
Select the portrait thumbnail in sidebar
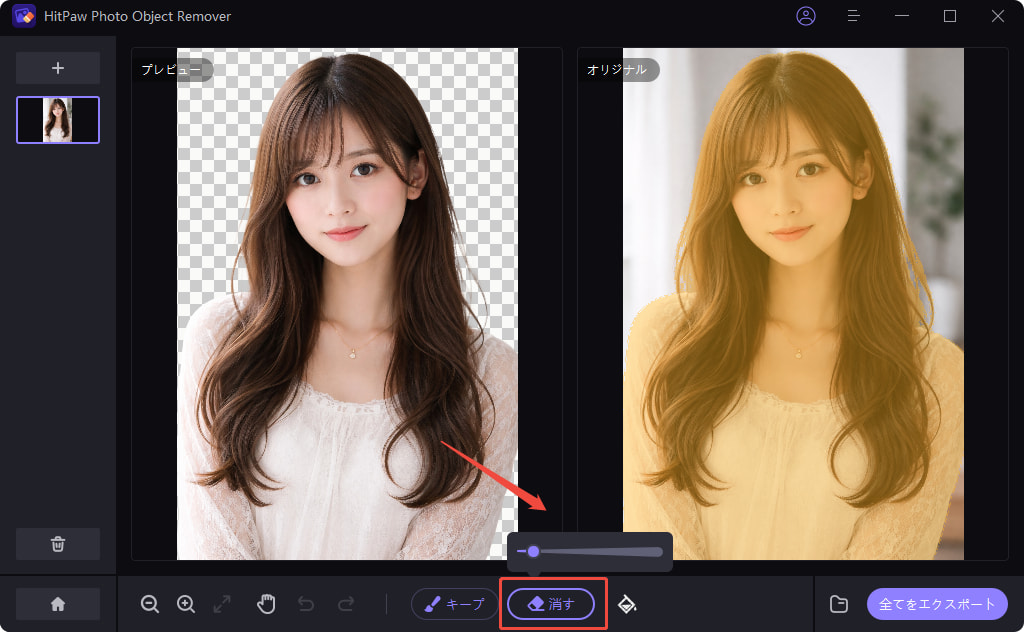point(58,120)
